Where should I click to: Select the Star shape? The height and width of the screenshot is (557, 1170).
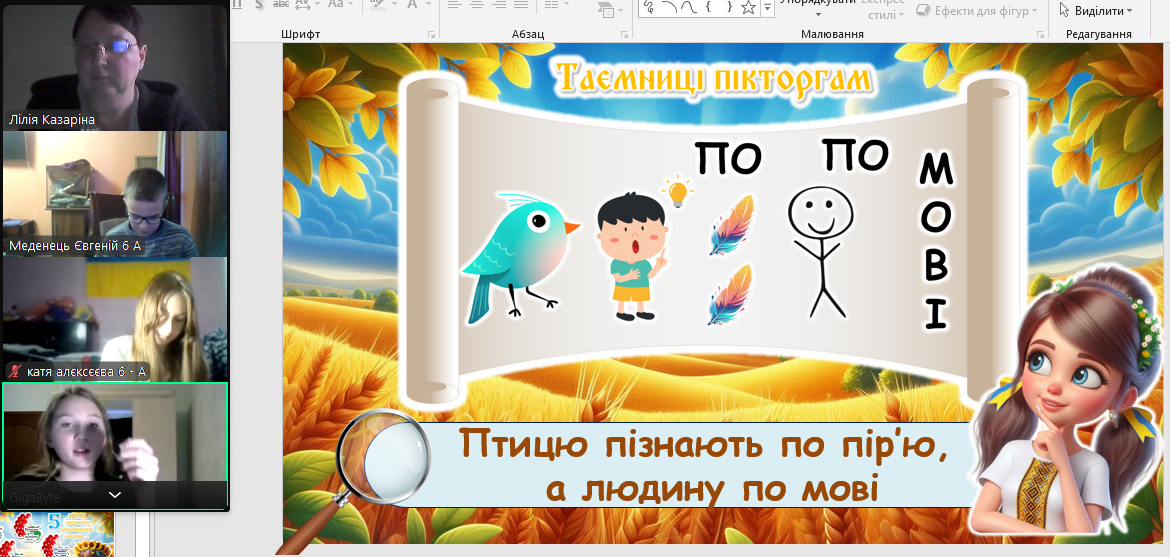[x=748, y=7]
